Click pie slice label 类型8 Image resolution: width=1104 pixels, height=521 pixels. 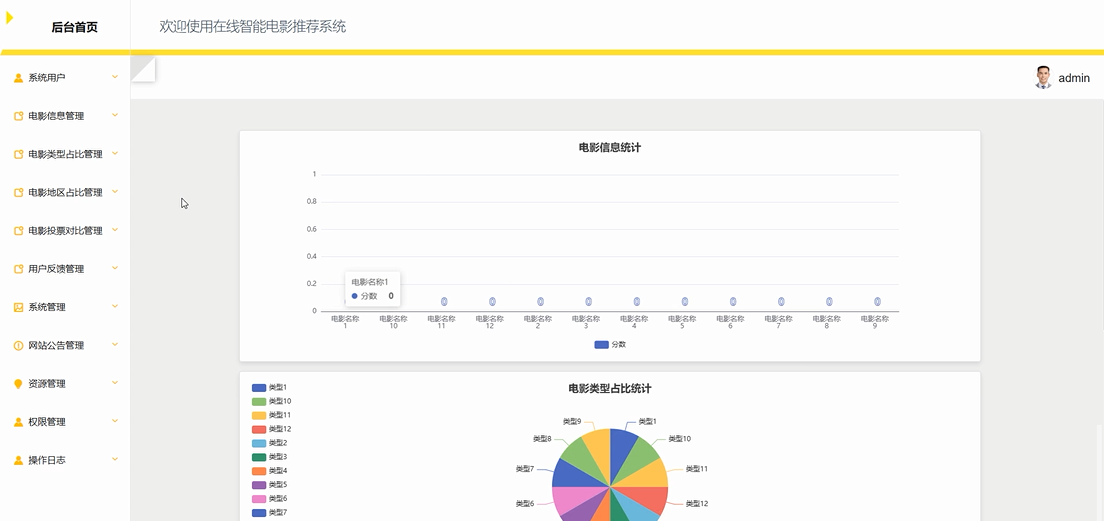click(542, 439)
